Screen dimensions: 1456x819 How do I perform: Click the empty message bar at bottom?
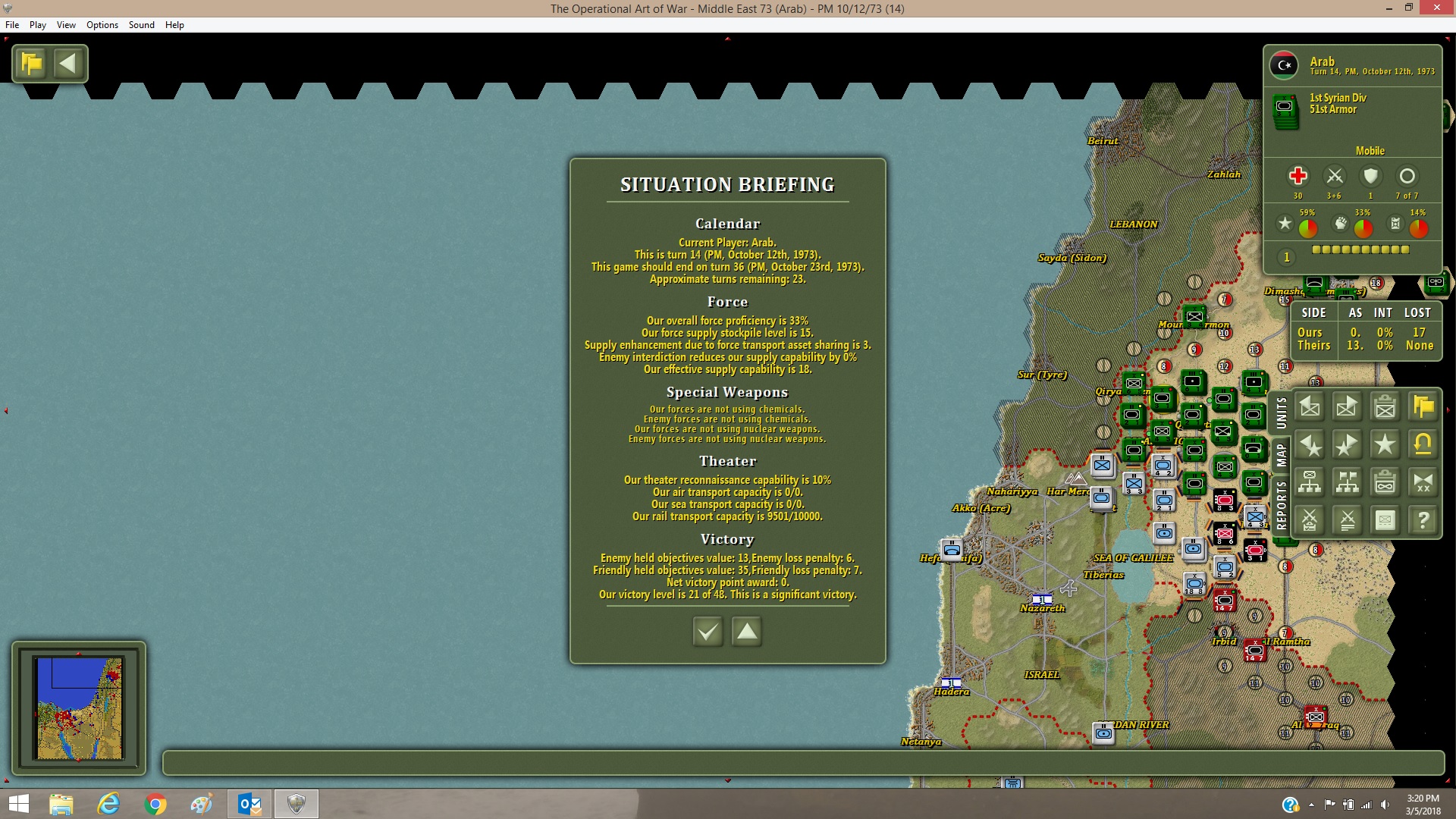coord(803,763)
